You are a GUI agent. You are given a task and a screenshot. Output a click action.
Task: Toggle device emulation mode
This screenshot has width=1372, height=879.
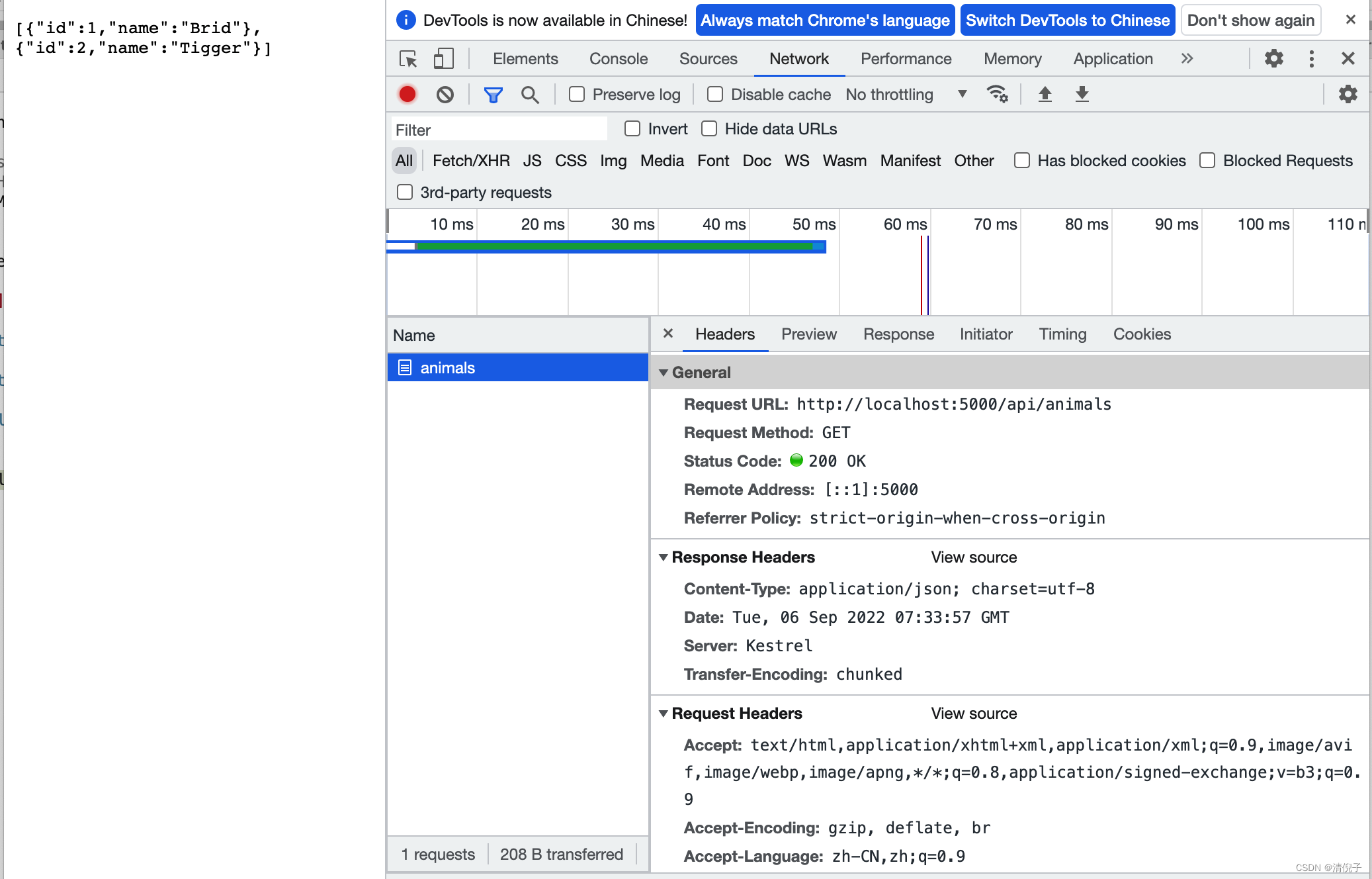(x=443, y=58)
